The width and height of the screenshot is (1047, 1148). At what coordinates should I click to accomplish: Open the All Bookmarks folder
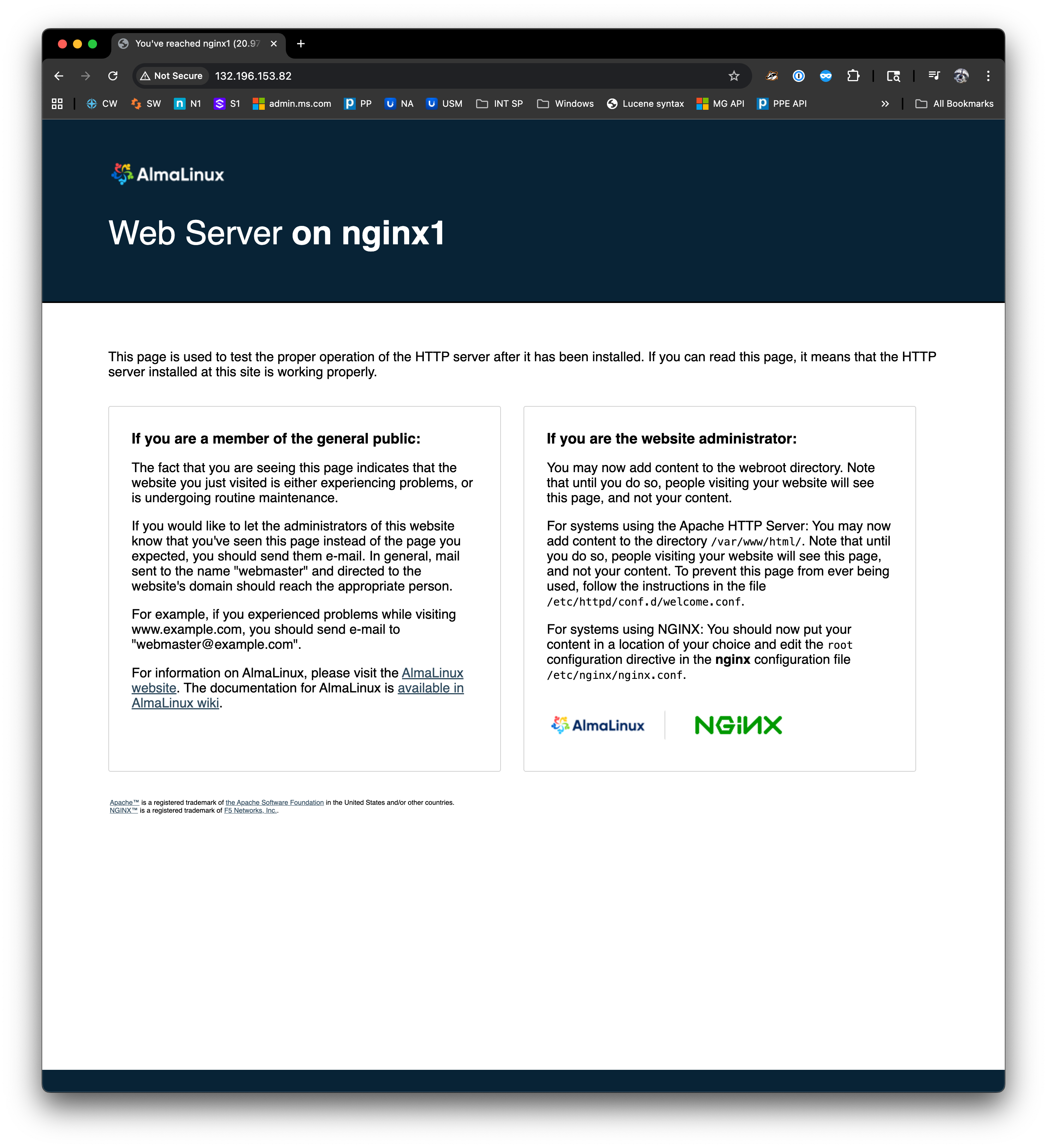954,104
